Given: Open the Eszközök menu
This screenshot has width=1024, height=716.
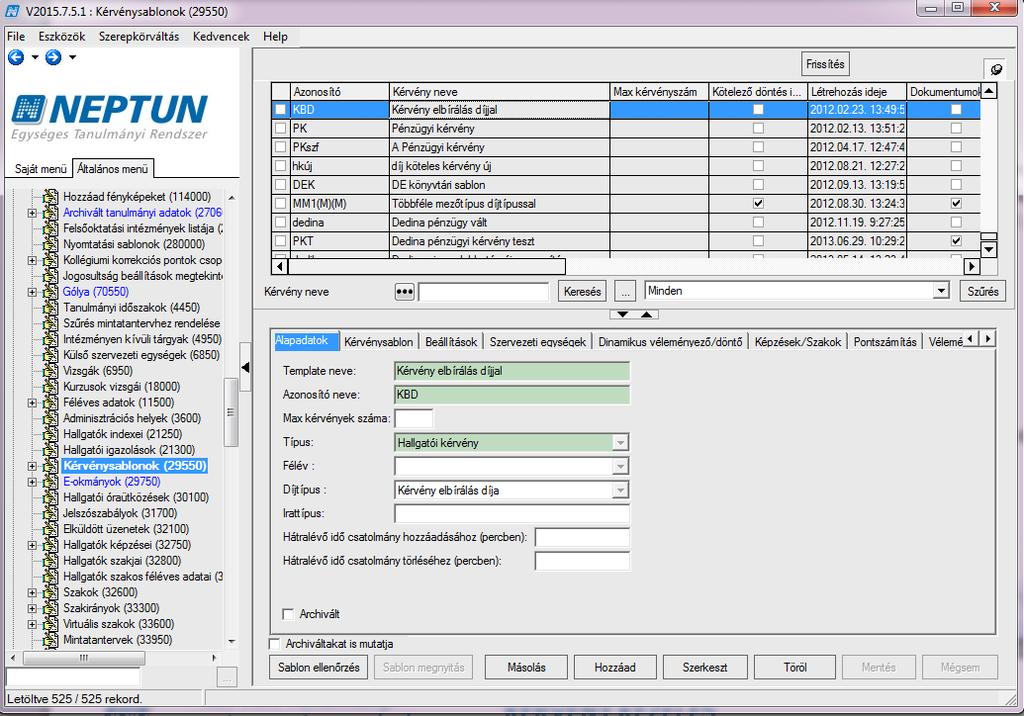Looking at the screenshot, I should [x=62, y=37].
